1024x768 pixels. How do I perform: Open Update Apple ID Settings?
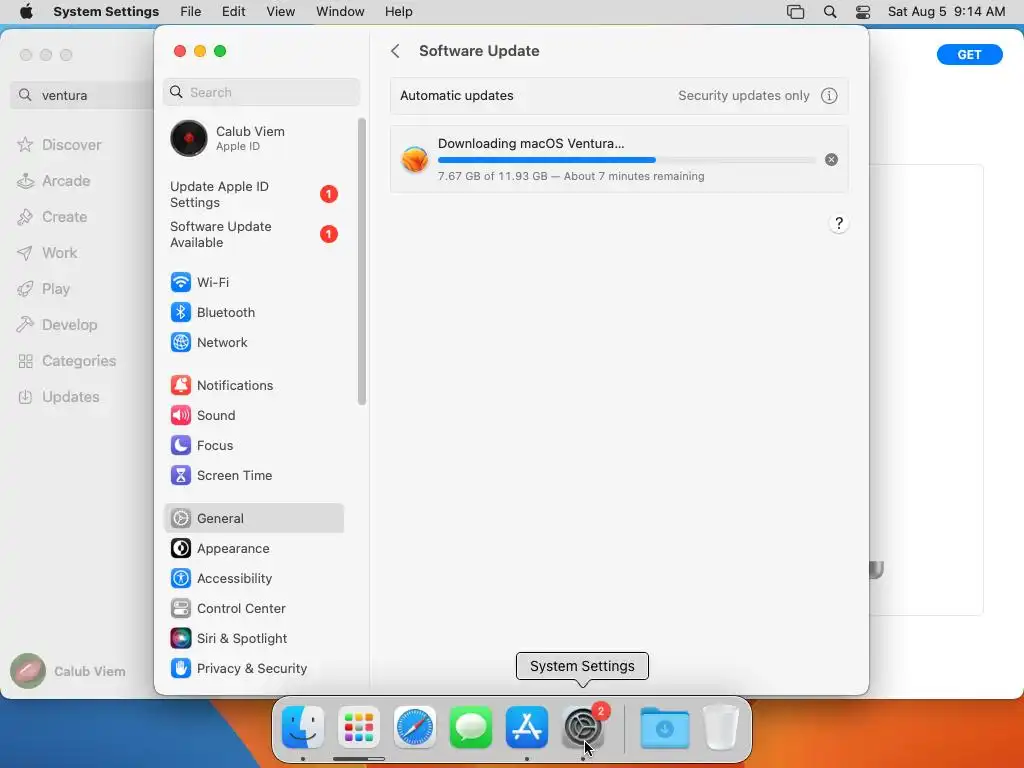(x=253, y=195)
